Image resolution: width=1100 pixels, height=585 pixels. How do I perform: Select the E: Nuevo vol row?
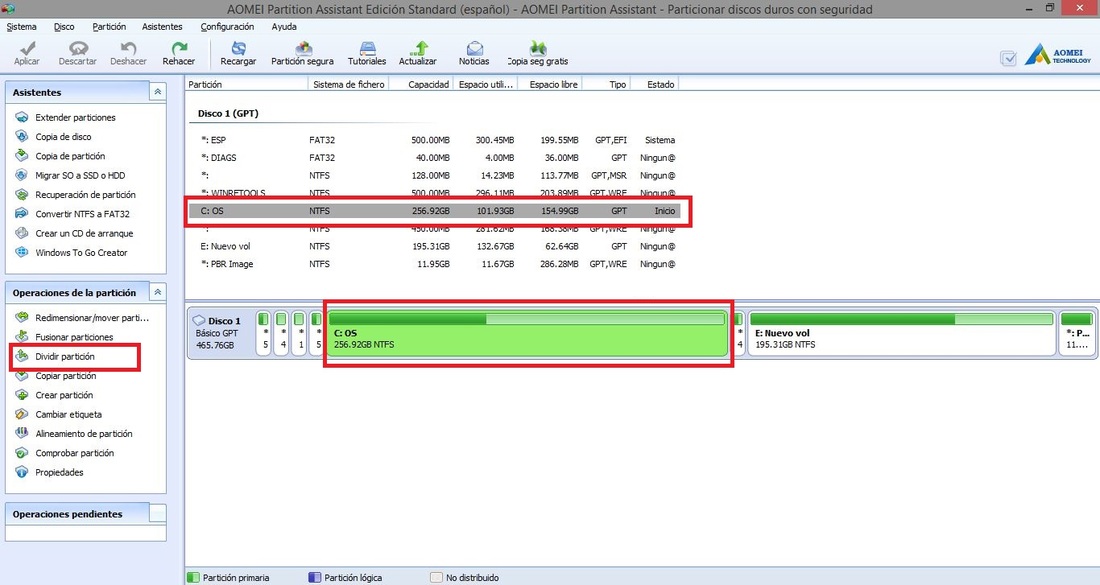click(434, 246)
